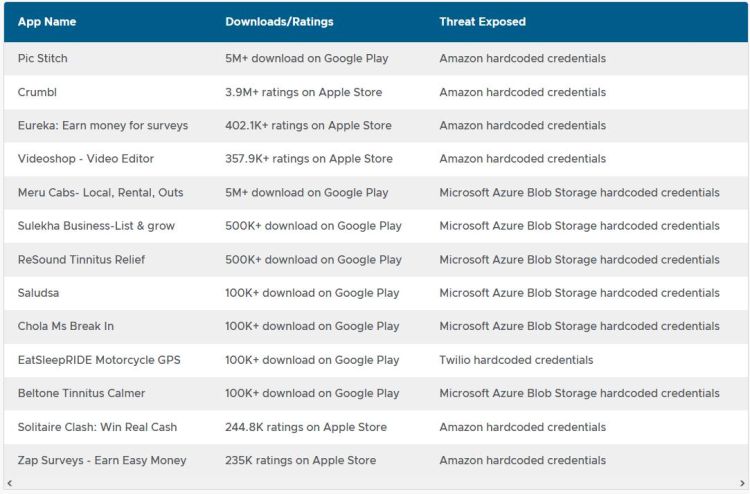Click 244.8K ratings on Apple Store cell
Viewport: 750px width, 494px height.
[x=306, y=427]
